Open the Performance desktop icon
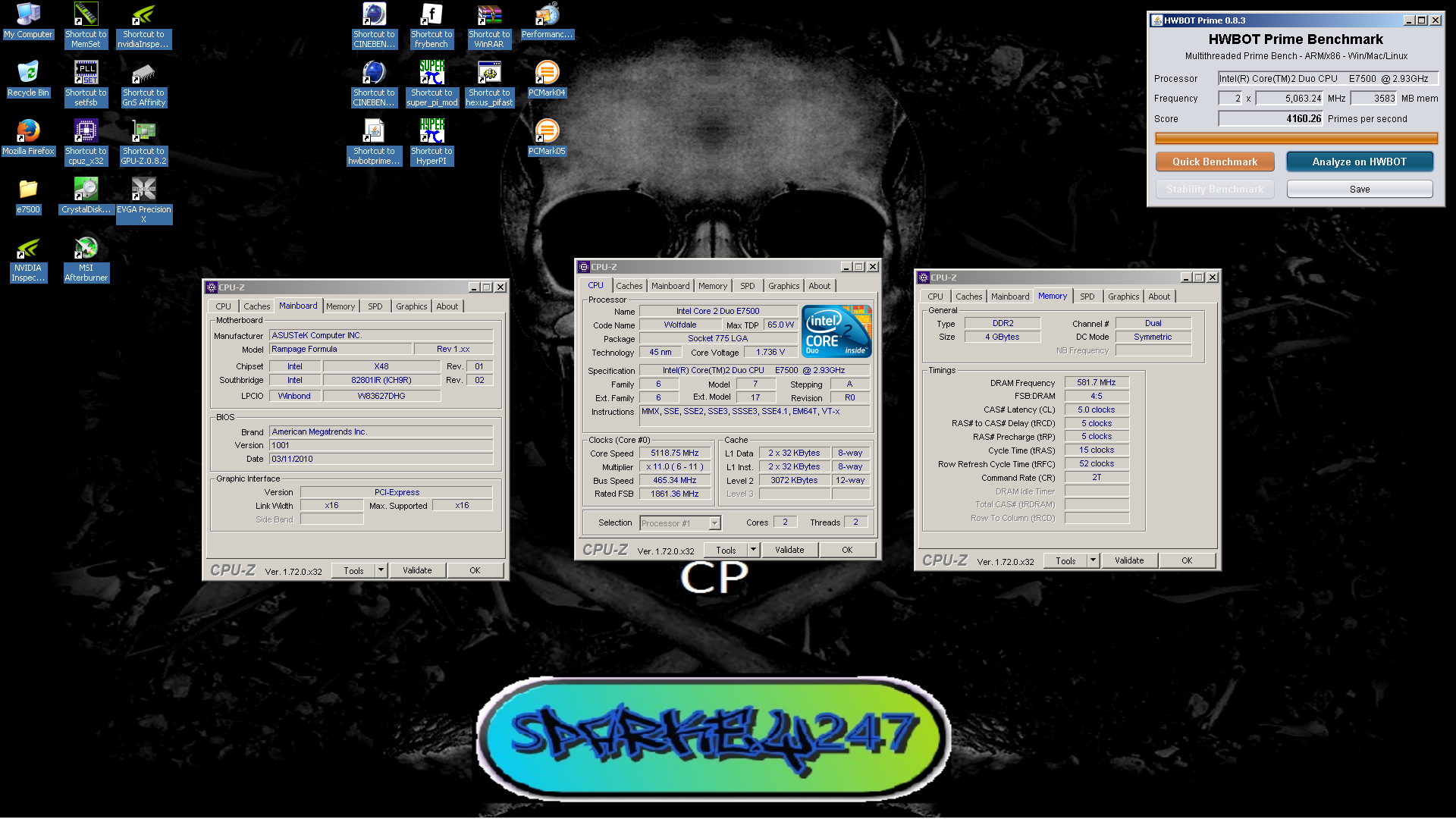The height and width of the screenshot is (819, 1456). pyautogui.click(x=547, y=21)
